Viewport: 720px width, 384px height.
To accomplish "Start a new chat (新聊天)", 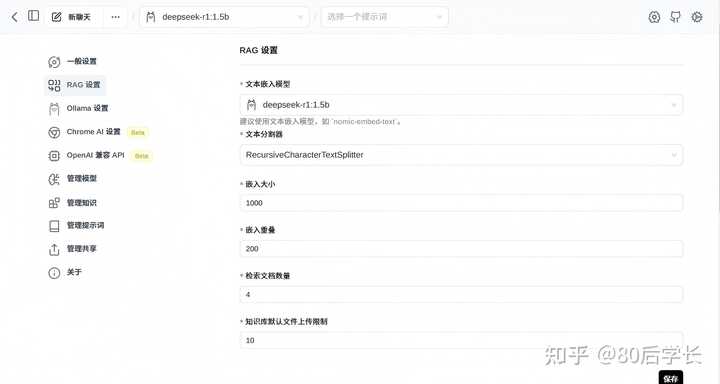I will pyautogui.click(x=71, y=17).
